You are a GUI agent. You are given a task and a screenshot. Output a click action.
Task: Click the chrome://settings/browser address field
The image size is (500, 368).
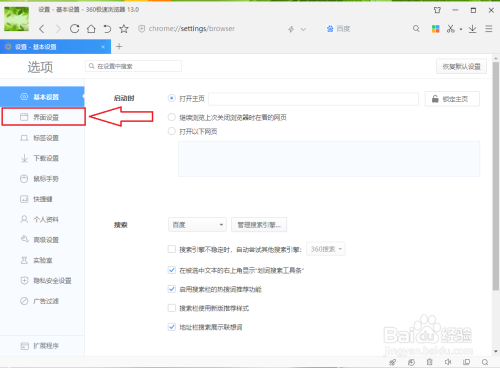(x=192, y=29)
